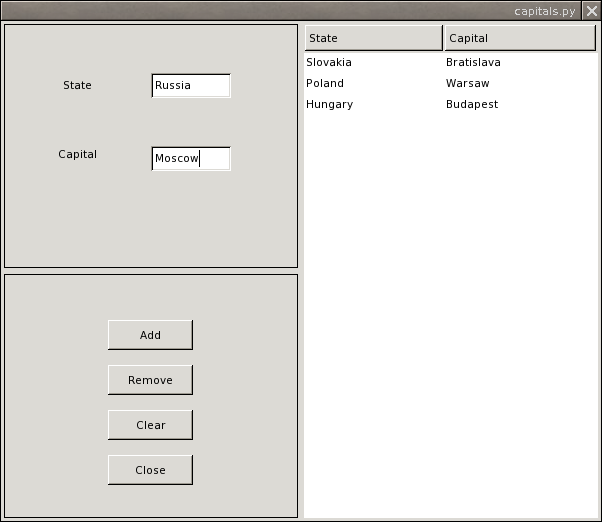The image size is (602, 522).
Task: Click the Capital label beside the input
Action: coord(77,154)
